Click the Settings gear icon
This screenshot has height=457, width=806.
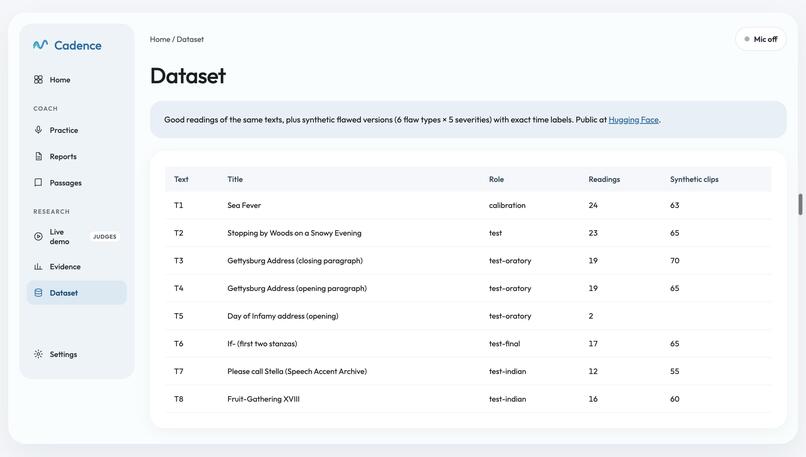38,354
